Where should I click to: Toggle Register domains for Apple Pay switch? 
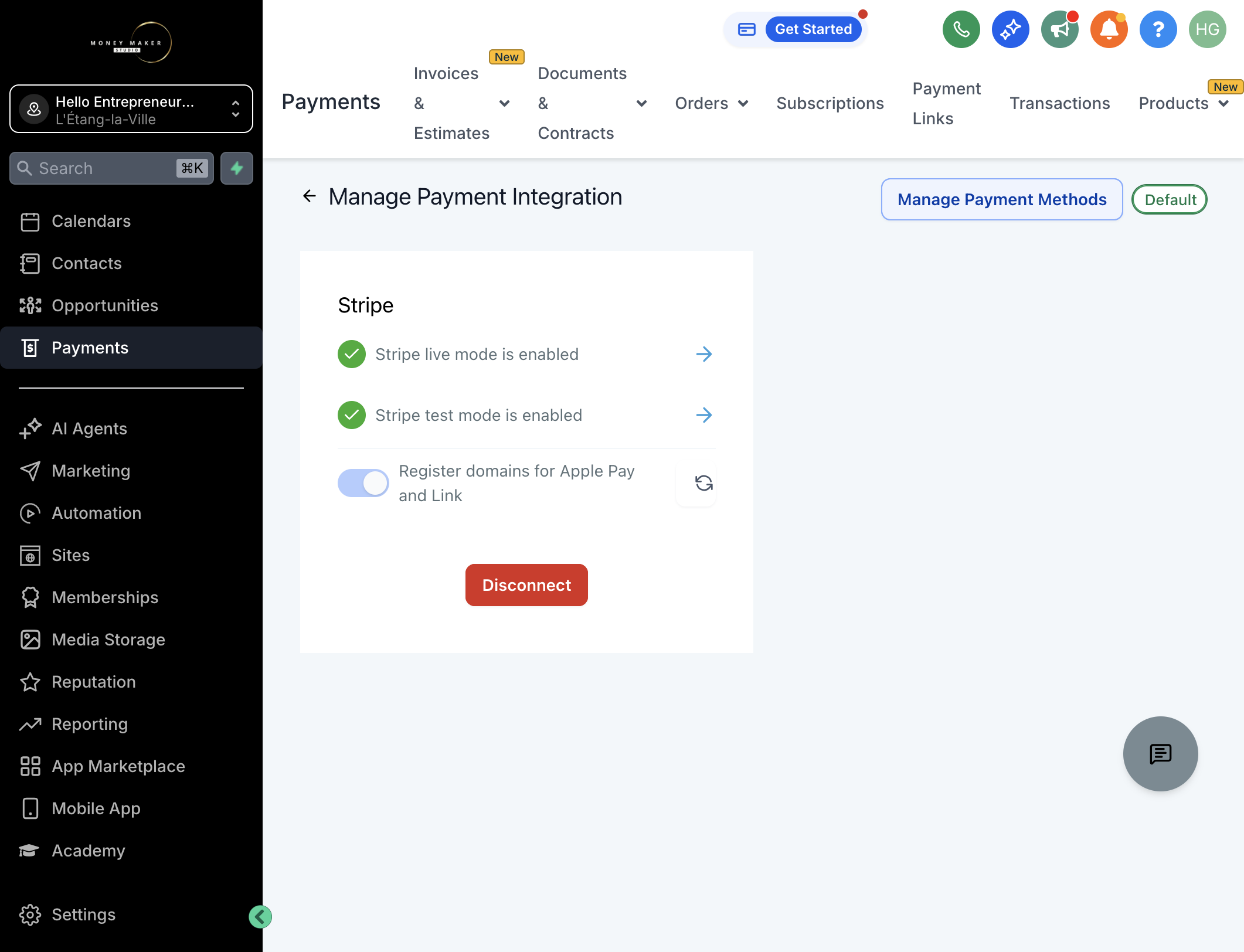(x=363, y=483)
